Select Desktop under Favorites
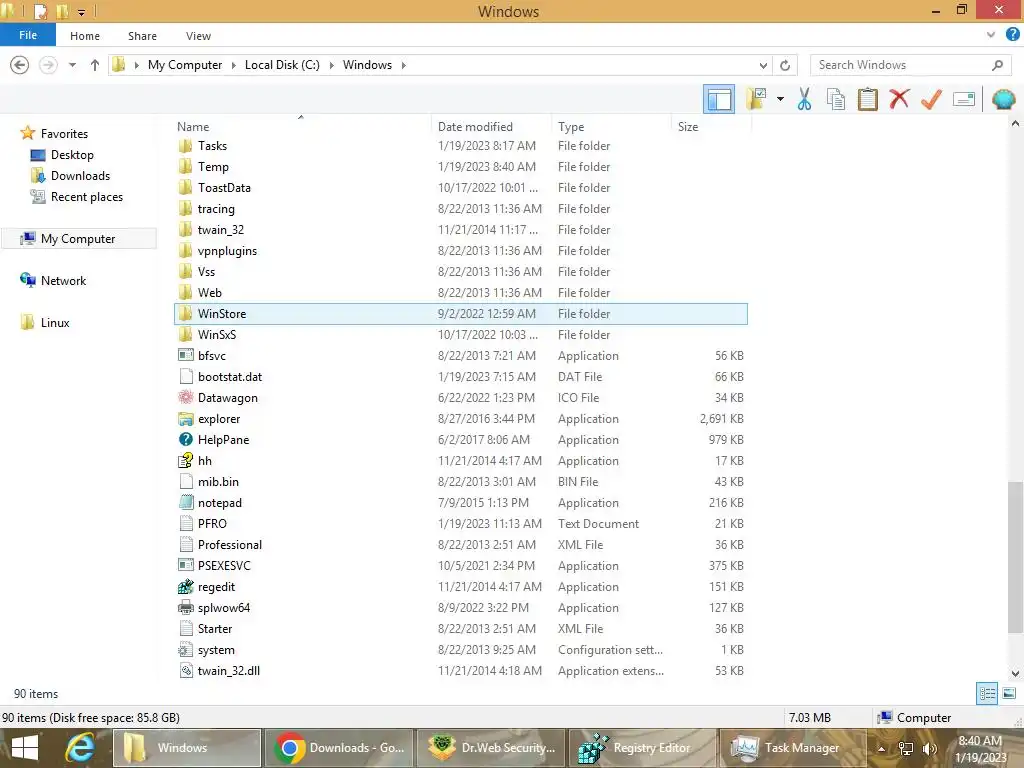This screenshot has width=1024, height=768. (72, 155)
